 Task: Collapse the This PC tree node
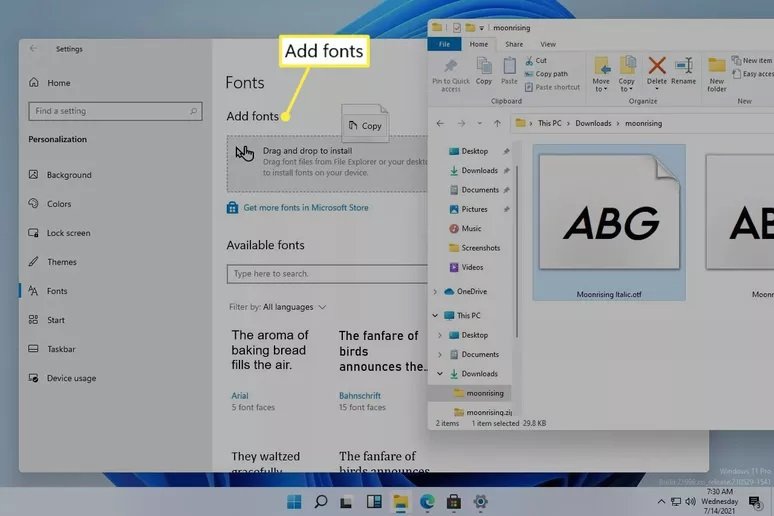435,316
